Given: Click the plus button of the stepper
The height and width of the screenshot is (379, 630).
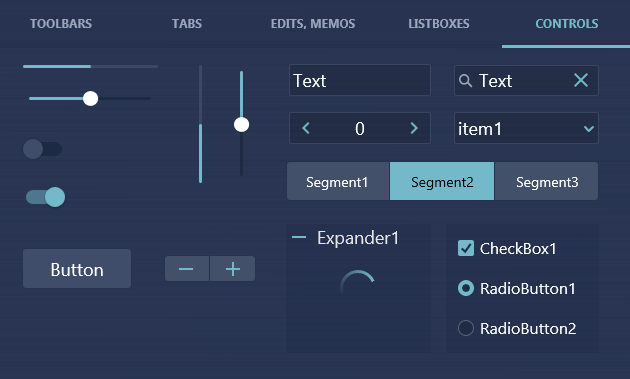Looking at the screenshot, I should 233,268.
